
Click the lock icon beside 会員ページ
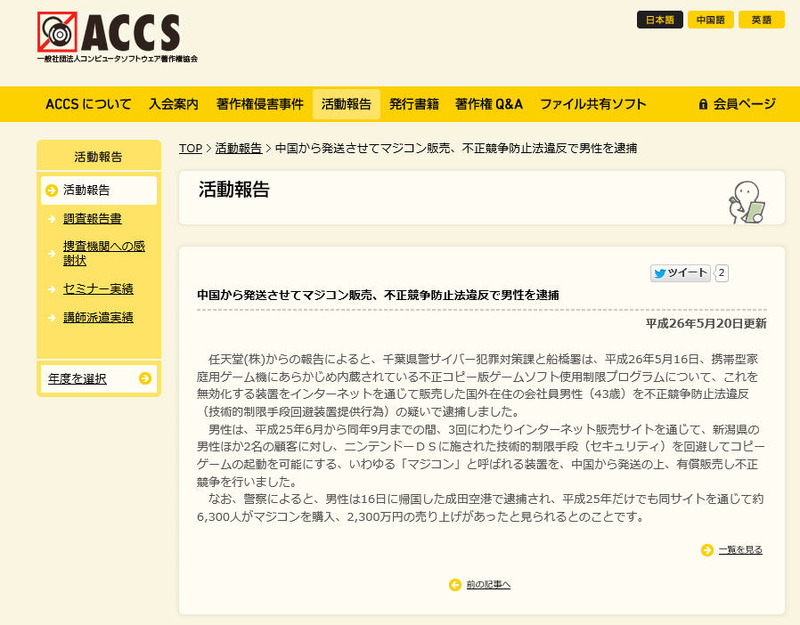point(703,104)
